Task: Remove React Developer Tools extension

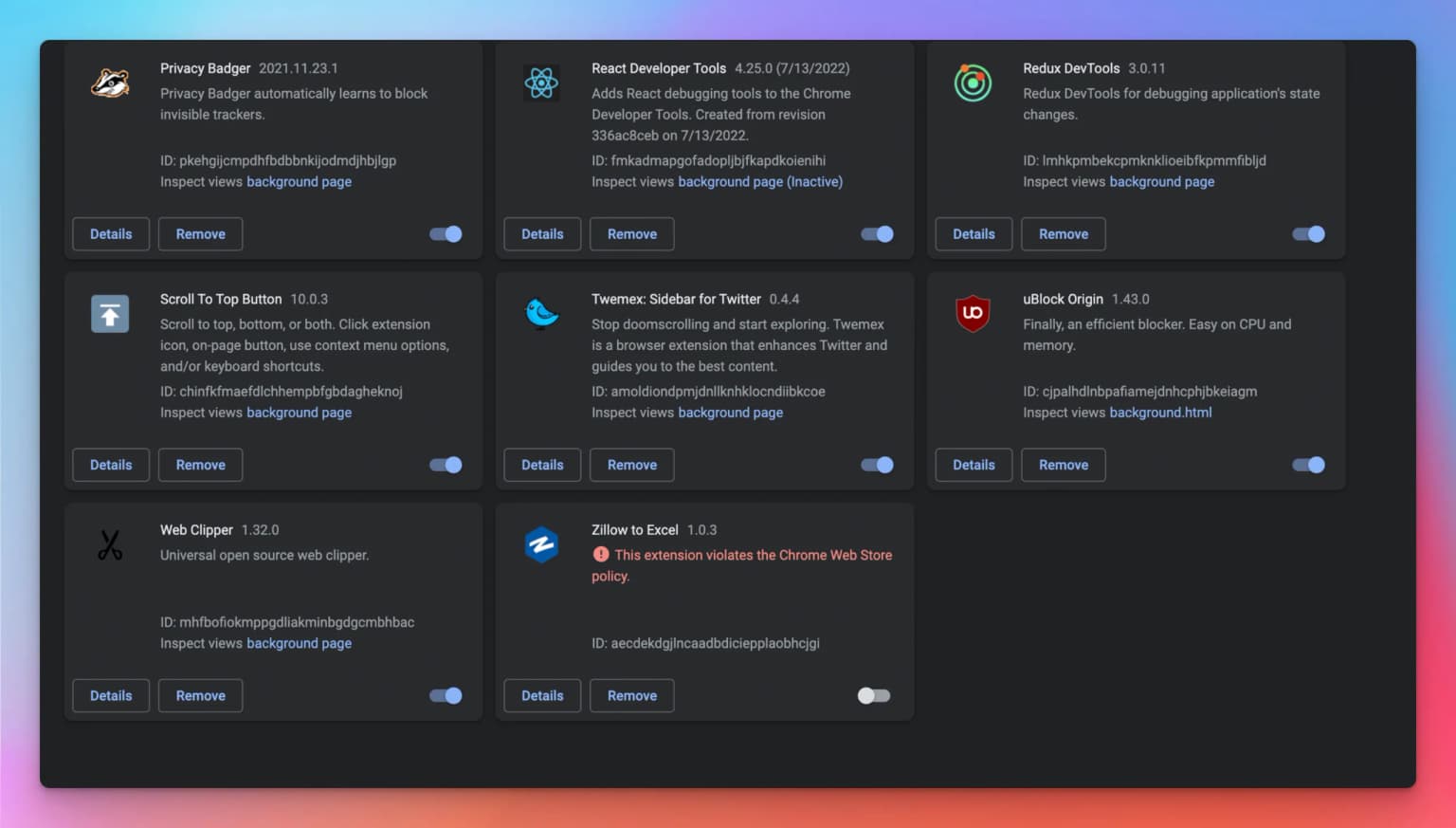Action: tap(632, 234)
